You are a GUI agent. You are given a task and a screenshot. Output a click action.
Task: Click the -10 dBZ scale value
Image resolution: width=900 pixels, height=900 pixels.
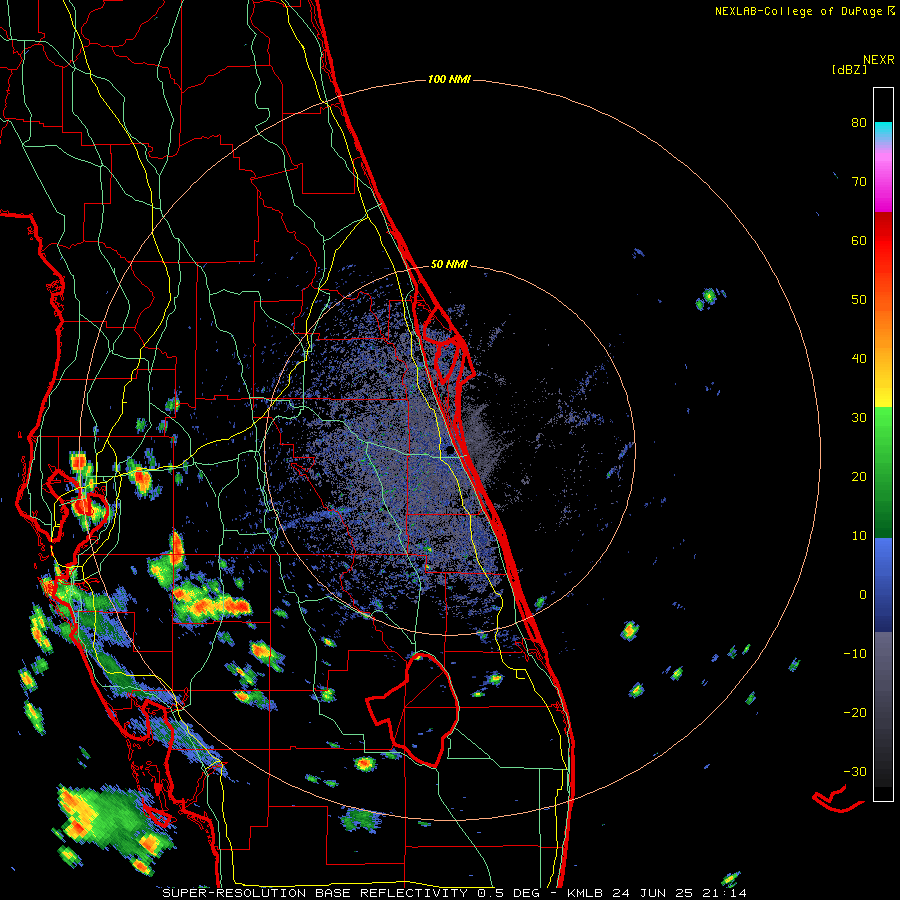tap(855, 654)
